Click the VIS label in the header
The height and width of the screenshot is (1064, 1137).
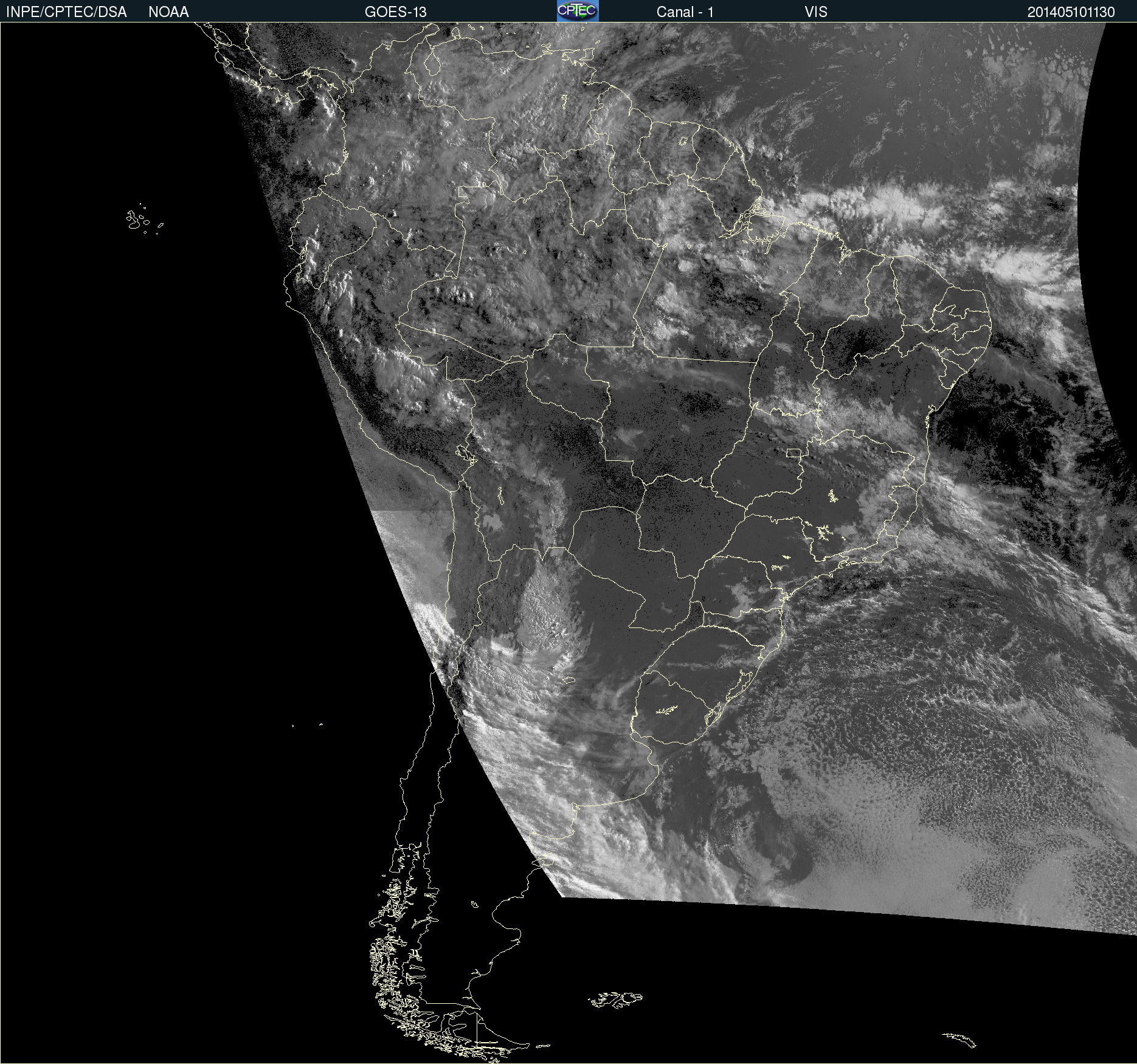(x=815, y=12)
